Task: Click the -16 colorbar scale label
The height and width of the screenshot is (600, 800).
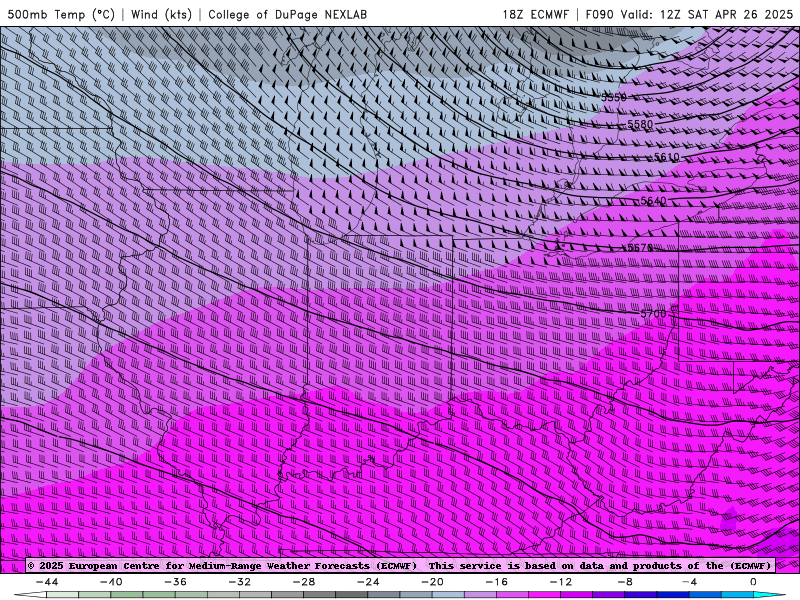Action: (x=496, y=582)
